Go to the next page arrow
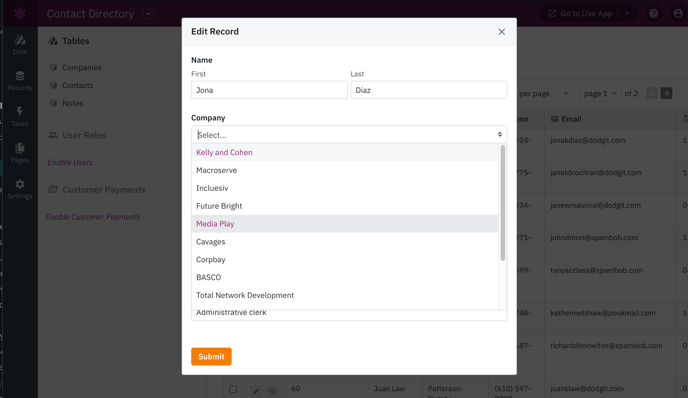 pyautogui.click(x=666, y=93)
